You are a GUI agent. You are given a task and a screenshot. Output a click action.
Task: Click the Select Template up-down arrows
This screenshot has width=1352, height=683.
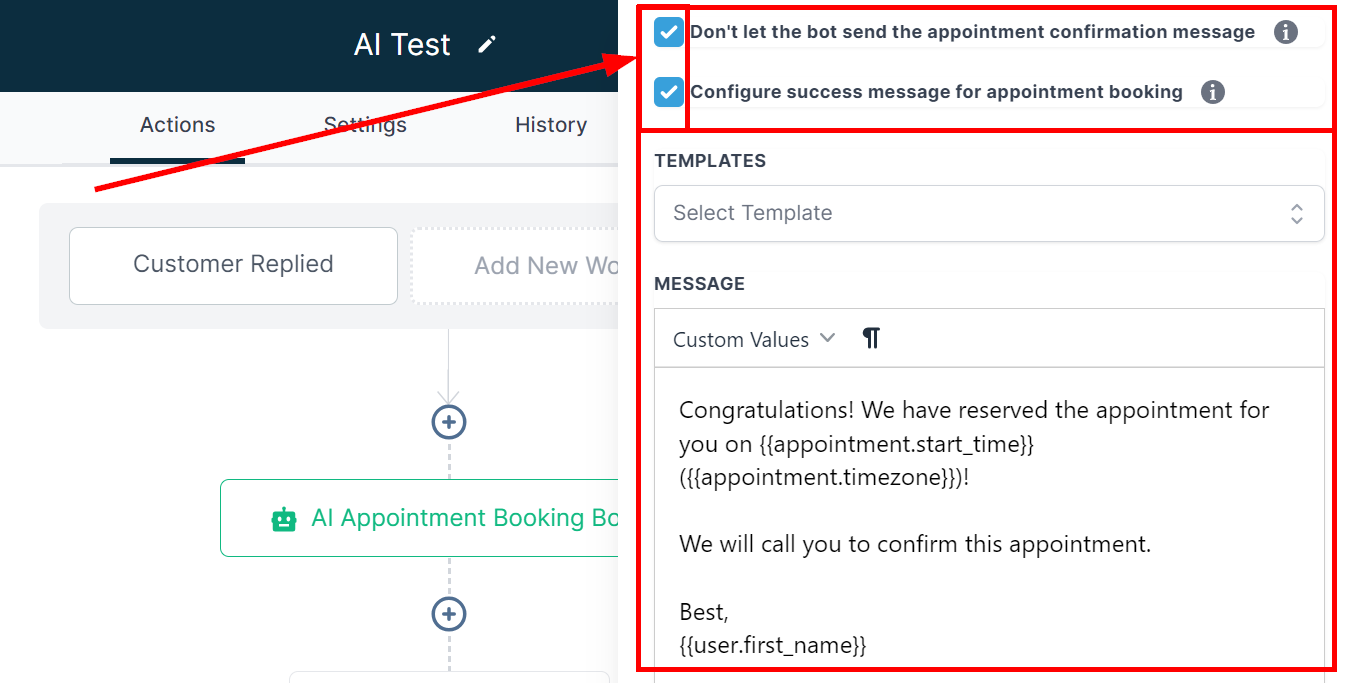click(x=1296, y=213)
